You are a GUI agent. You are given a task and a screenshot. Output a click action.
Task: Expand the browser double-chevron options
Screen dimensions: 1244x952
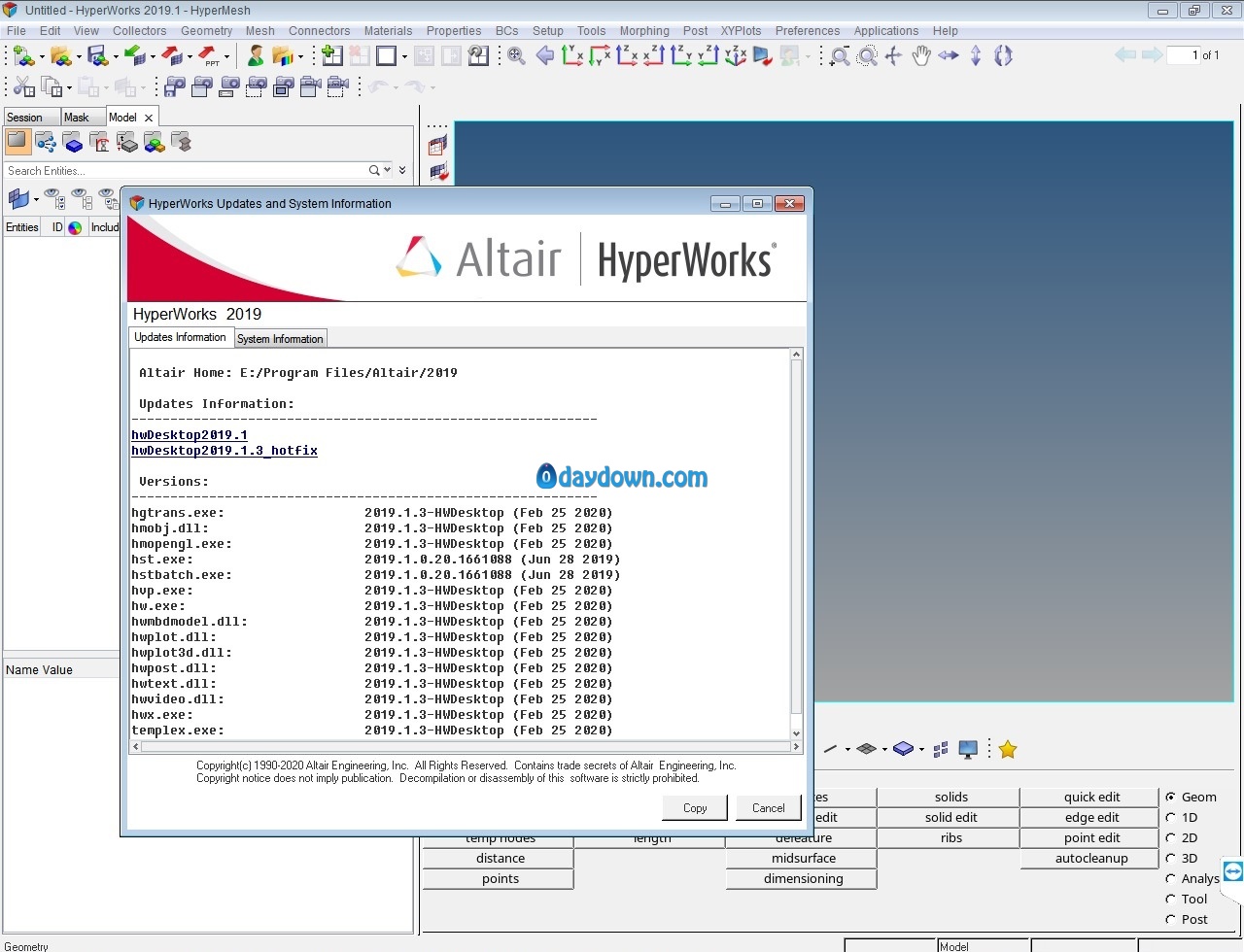pos(402,170)
